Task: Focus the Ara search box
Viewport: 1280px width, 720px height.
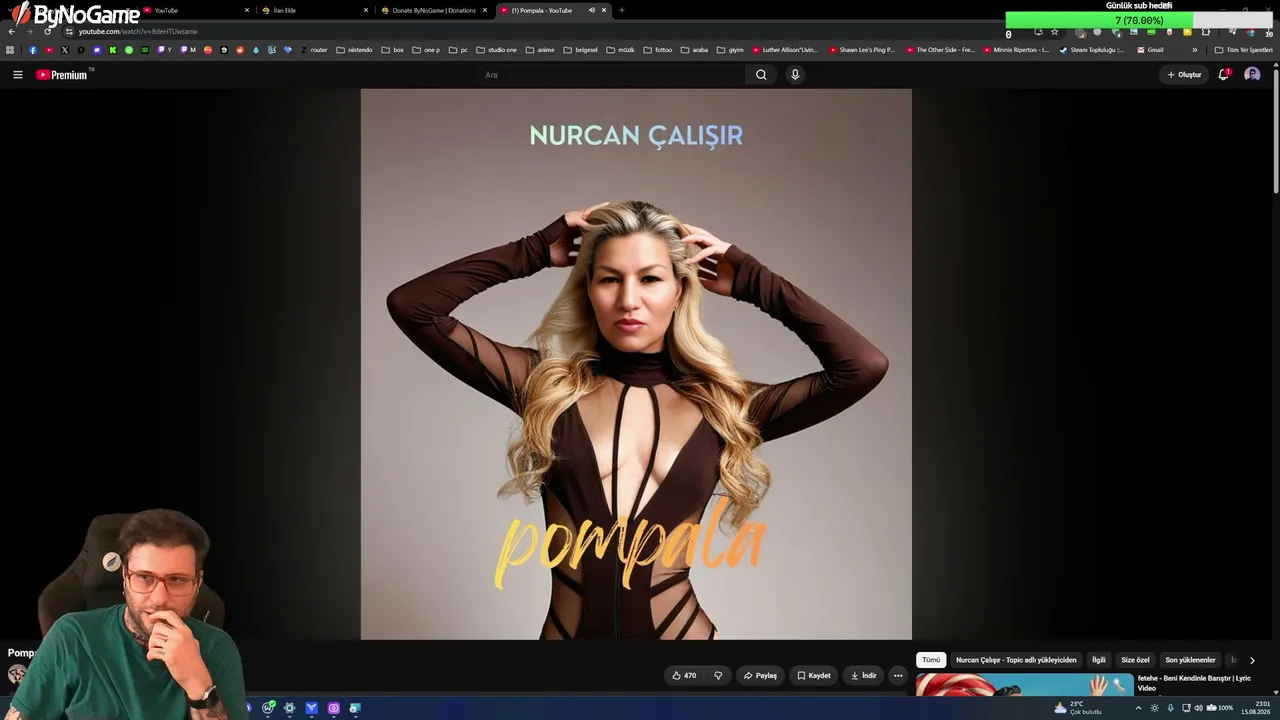Action: click(x=612, y=74)
